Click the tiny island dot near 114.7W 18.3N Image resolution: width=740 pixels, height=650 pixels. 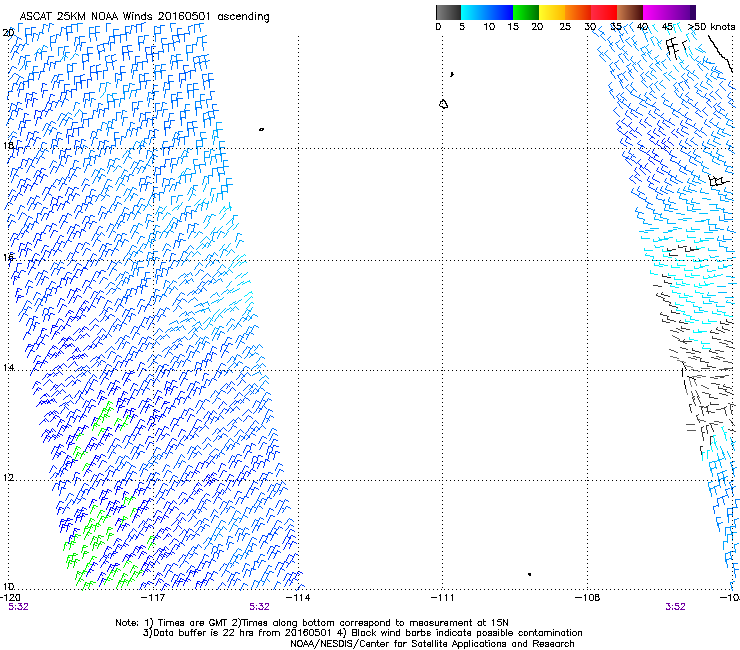[x=261, y=129]
